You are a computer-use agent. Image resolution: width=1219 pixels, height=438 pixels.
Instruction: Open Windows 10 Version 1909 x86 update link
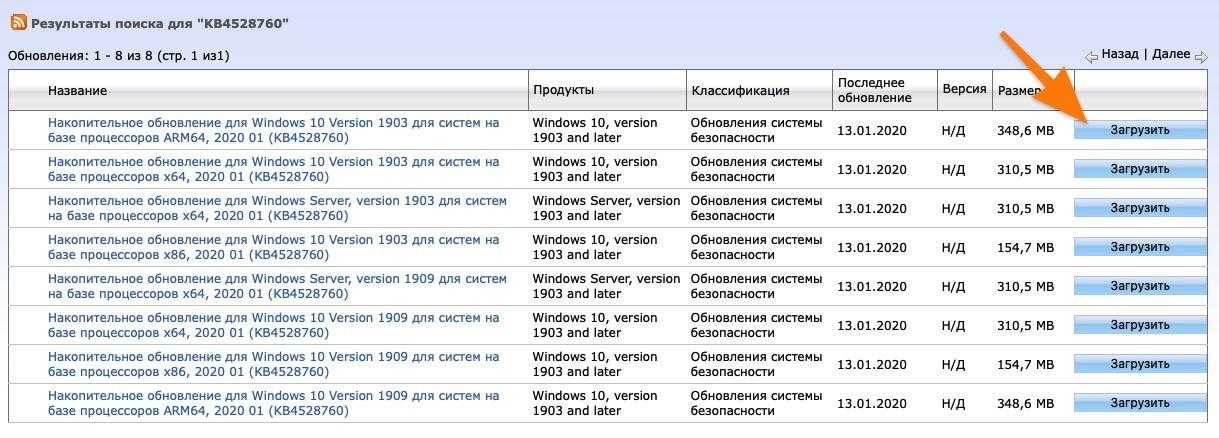pyautogui.click(x=273, y=364)
